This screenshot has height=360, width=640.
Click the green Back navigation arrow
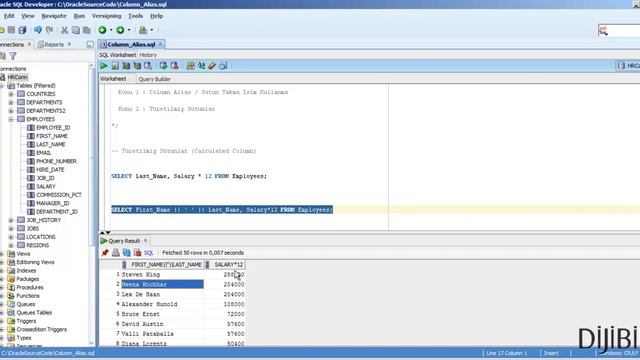click(x=102, y=30)
